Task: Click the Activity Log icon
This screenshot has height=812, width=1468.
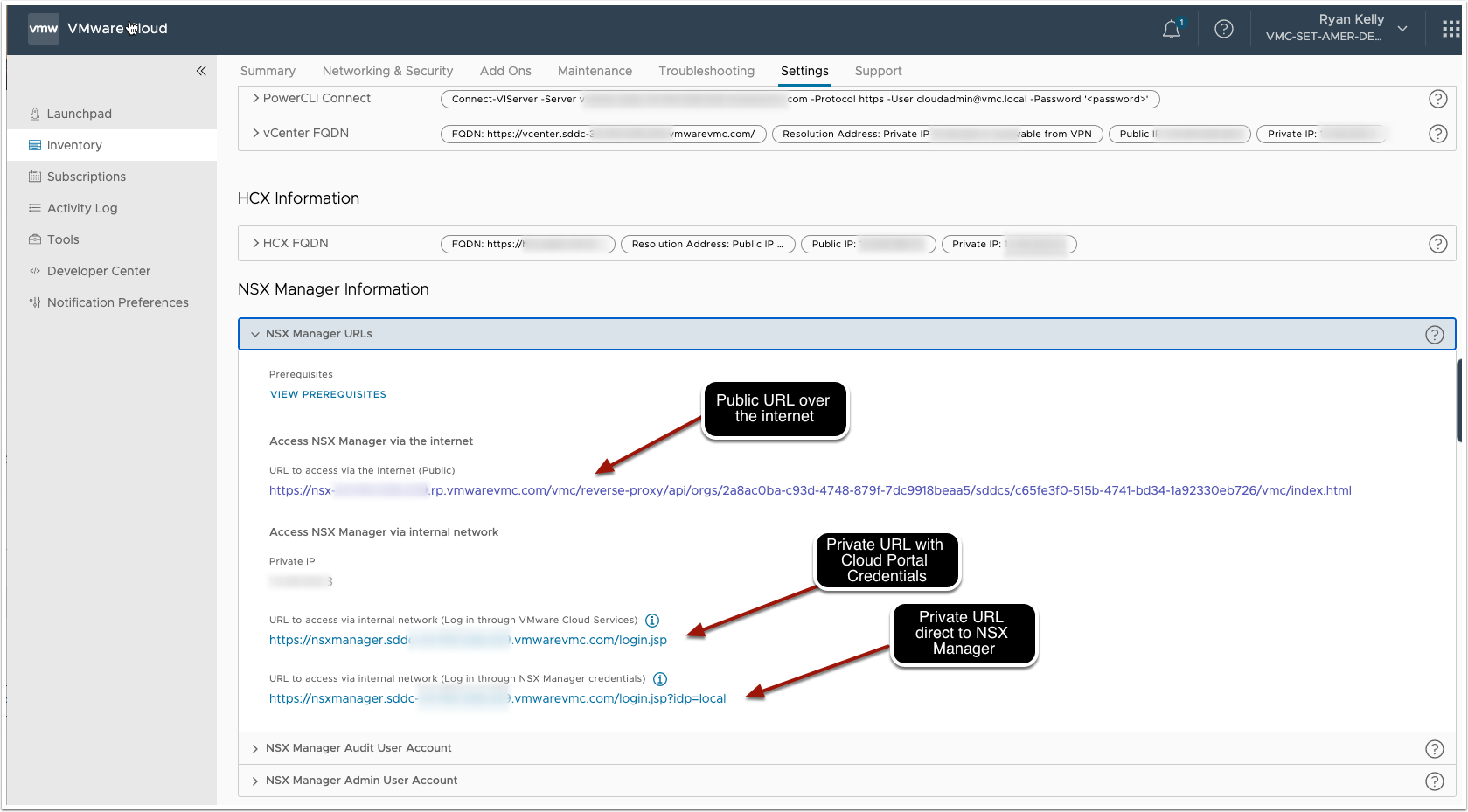Action: (x=35, y=208)
